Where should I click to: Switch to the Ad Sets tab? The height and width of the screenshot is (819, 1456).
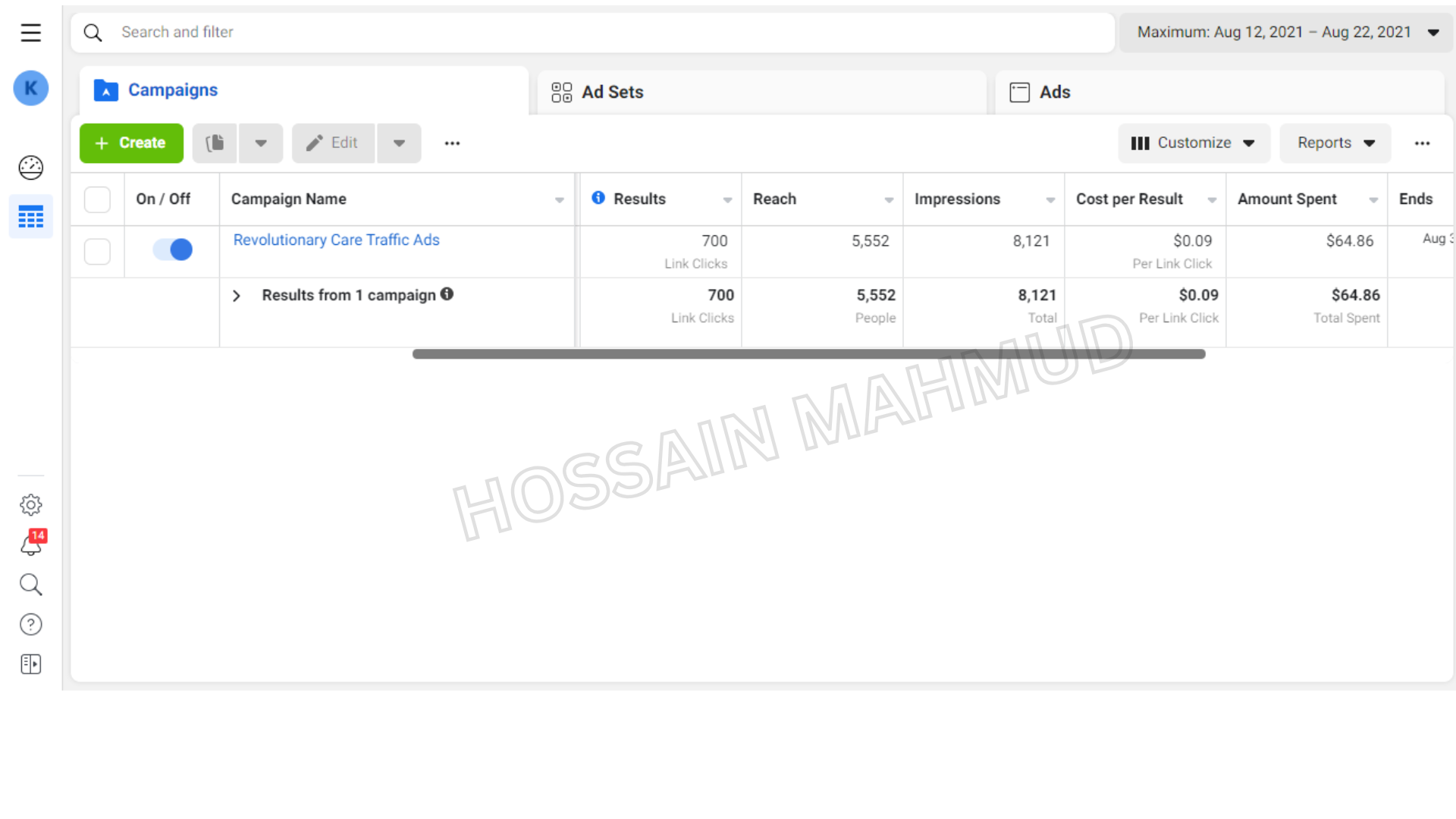coord(761,92)
